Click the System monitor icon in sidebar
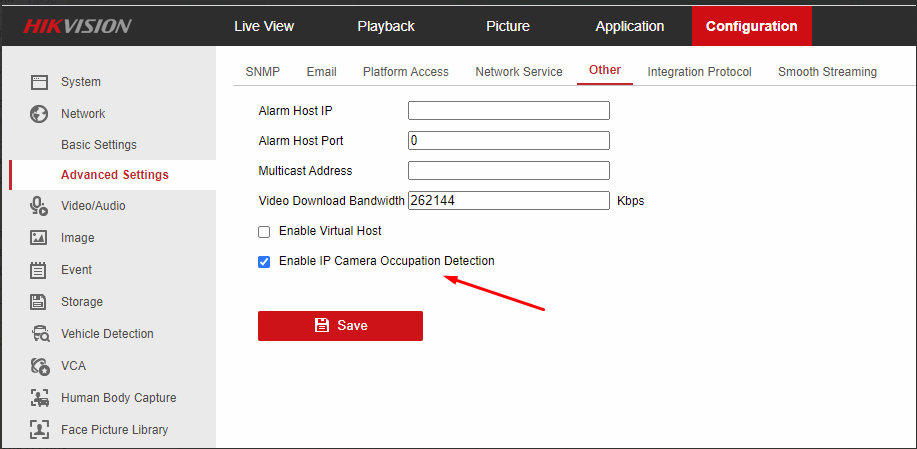 39,82
